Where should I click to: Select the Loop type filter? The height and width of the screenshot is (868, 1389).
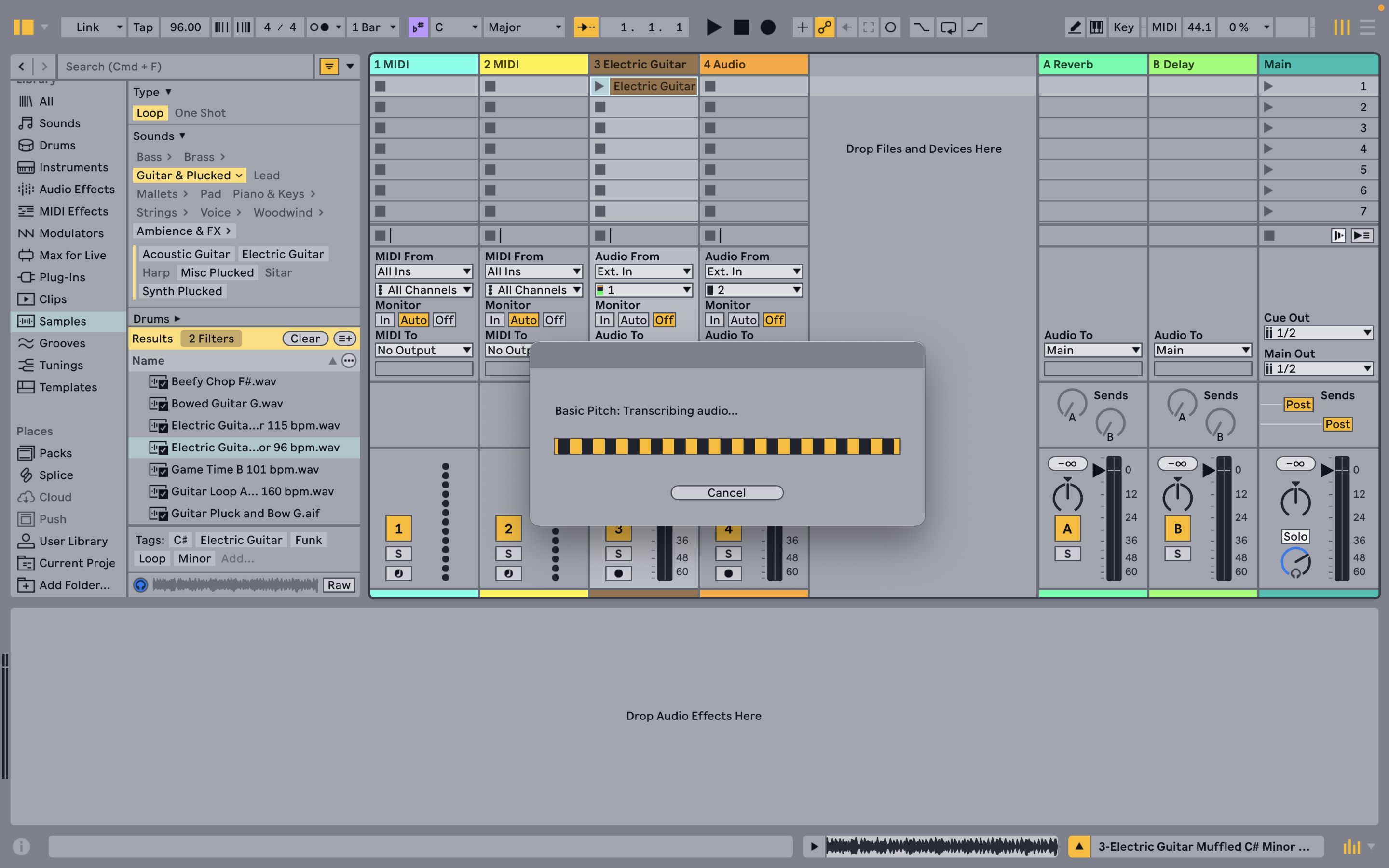click(x=150, y=113)
